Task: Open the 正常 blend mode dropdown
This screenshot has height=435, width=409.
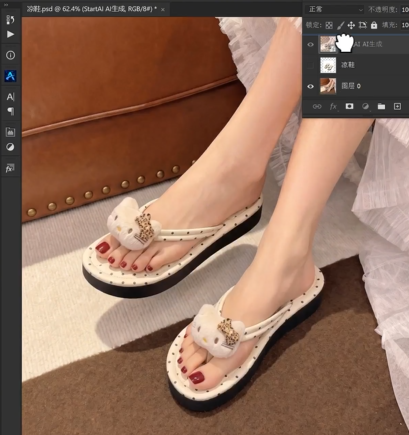Action: (334, 10)
